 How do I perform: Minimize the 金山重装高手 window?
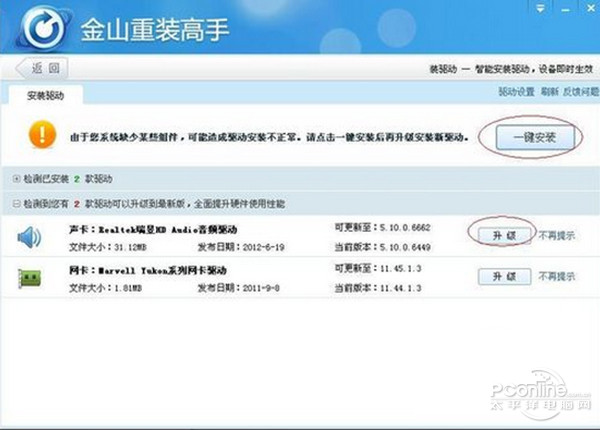click(x=566, y=9)
